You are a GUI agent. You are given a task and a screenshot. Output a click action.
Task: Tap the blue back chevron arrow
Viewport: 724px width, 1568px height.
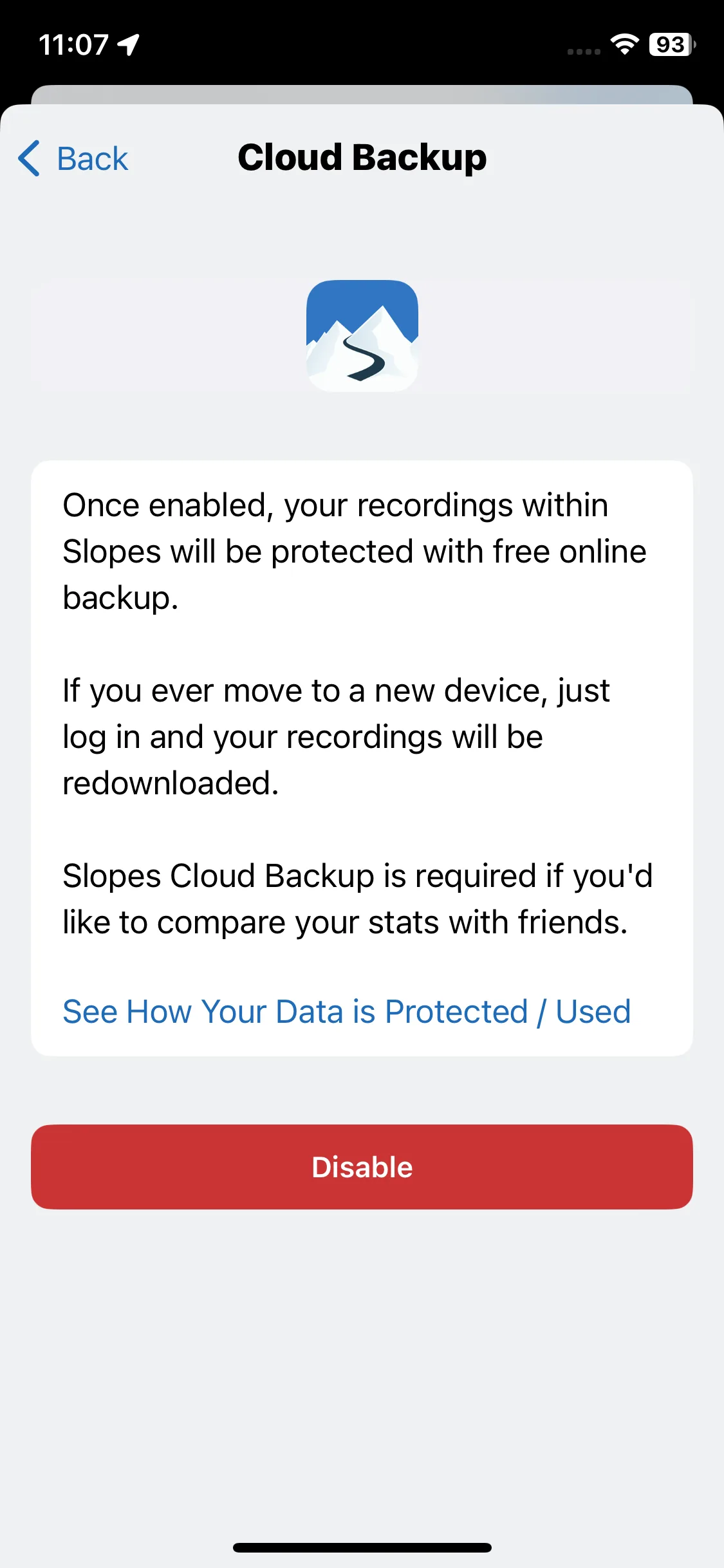[29, 158]
